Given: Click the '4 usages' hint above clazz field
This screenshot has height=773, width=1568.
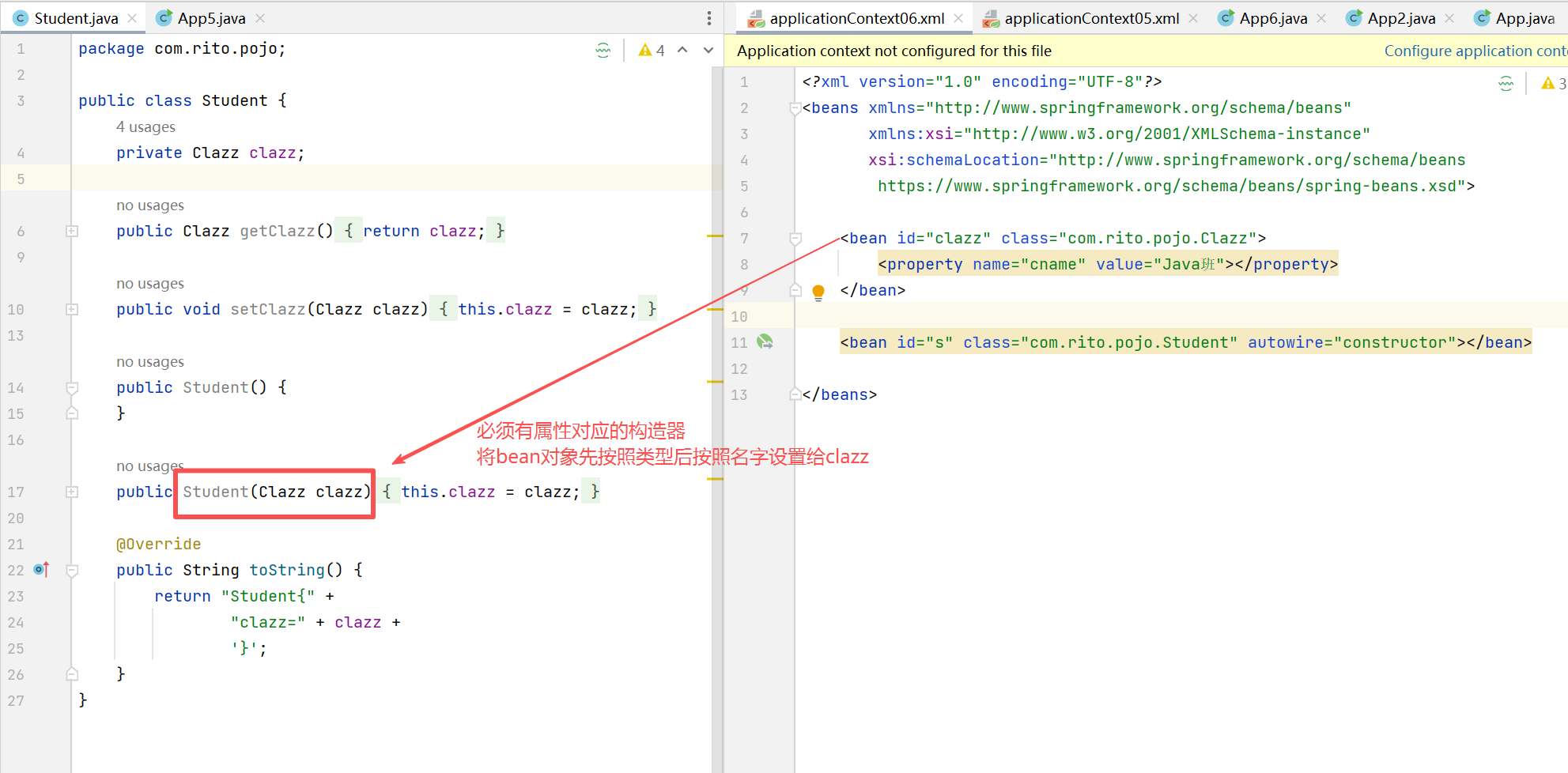Looking at the screenshot, I should click(x=145, y=126).
